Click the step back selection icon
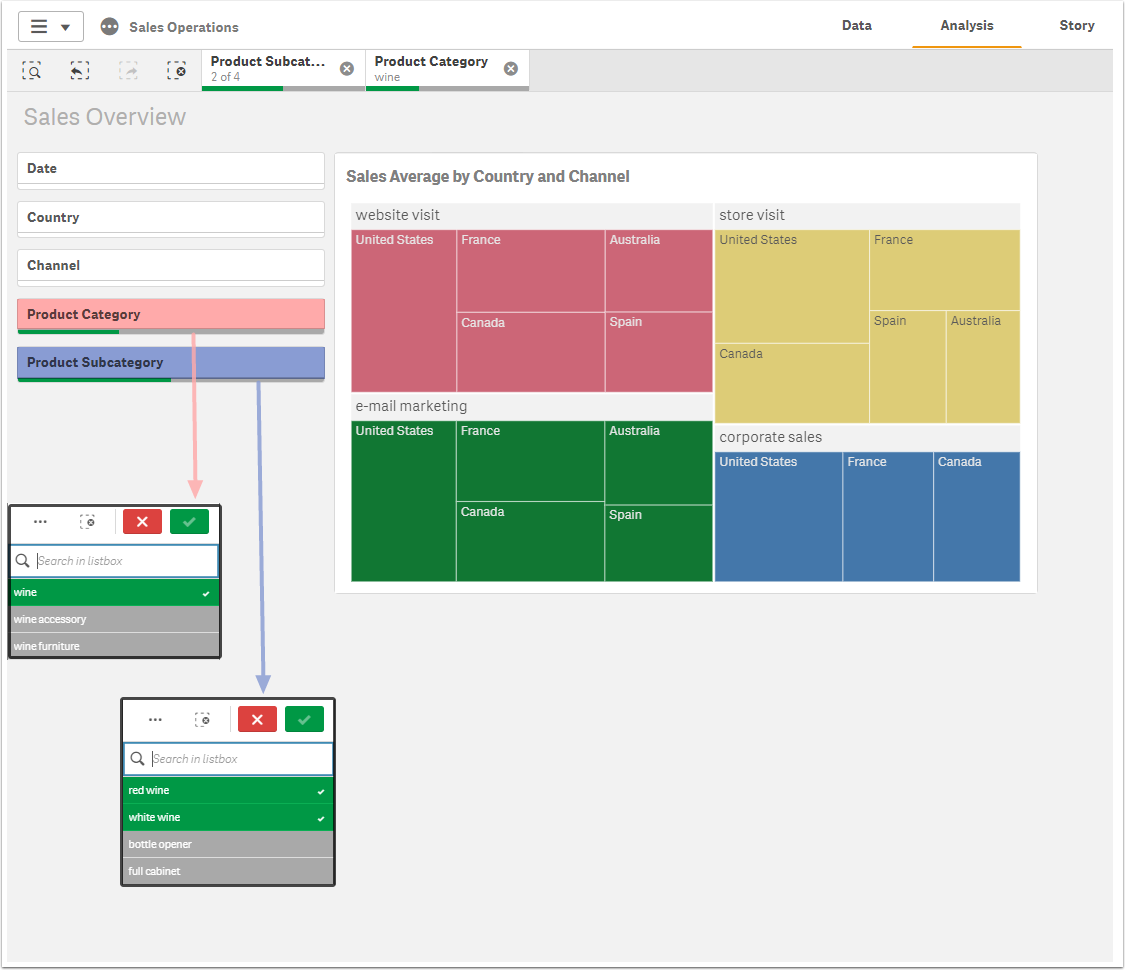Viewport: 1125px width, 970px height. (x=80, y=71)
